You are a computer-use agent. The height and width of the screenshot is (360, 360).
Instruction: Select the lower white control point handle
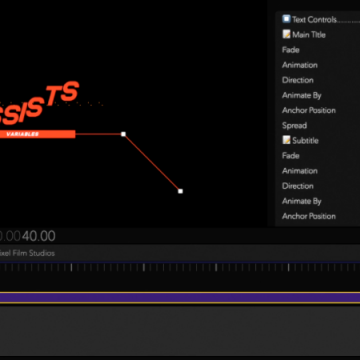(180, 191)
